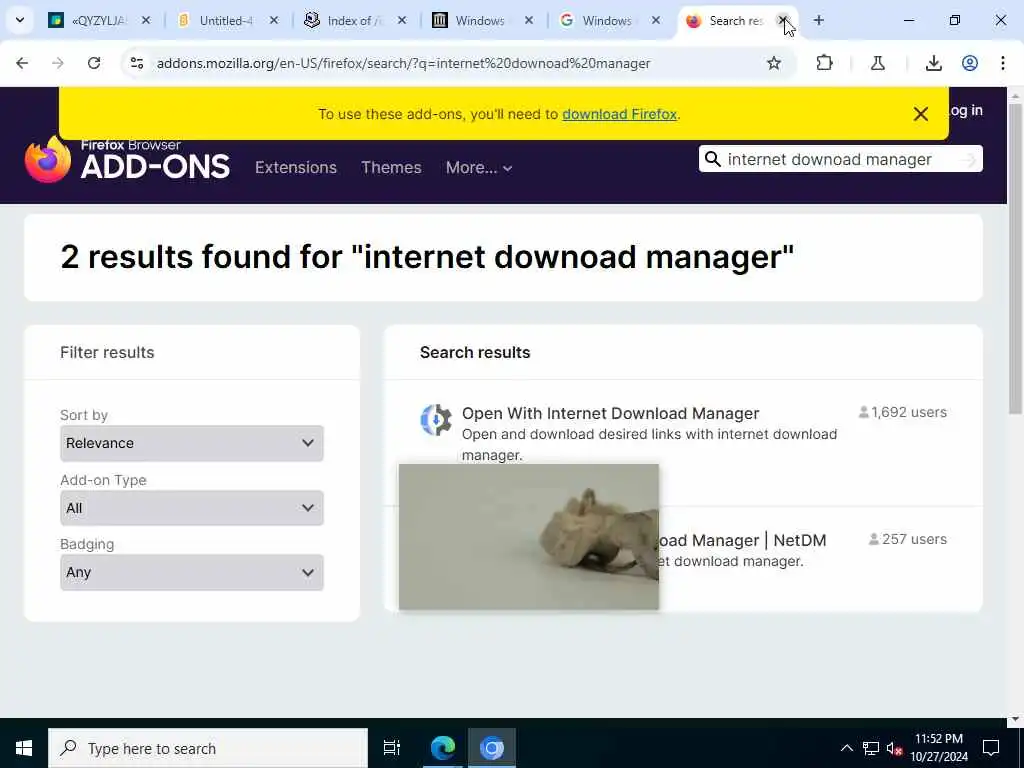Open the network tray icon

click(x=871, y=748)
